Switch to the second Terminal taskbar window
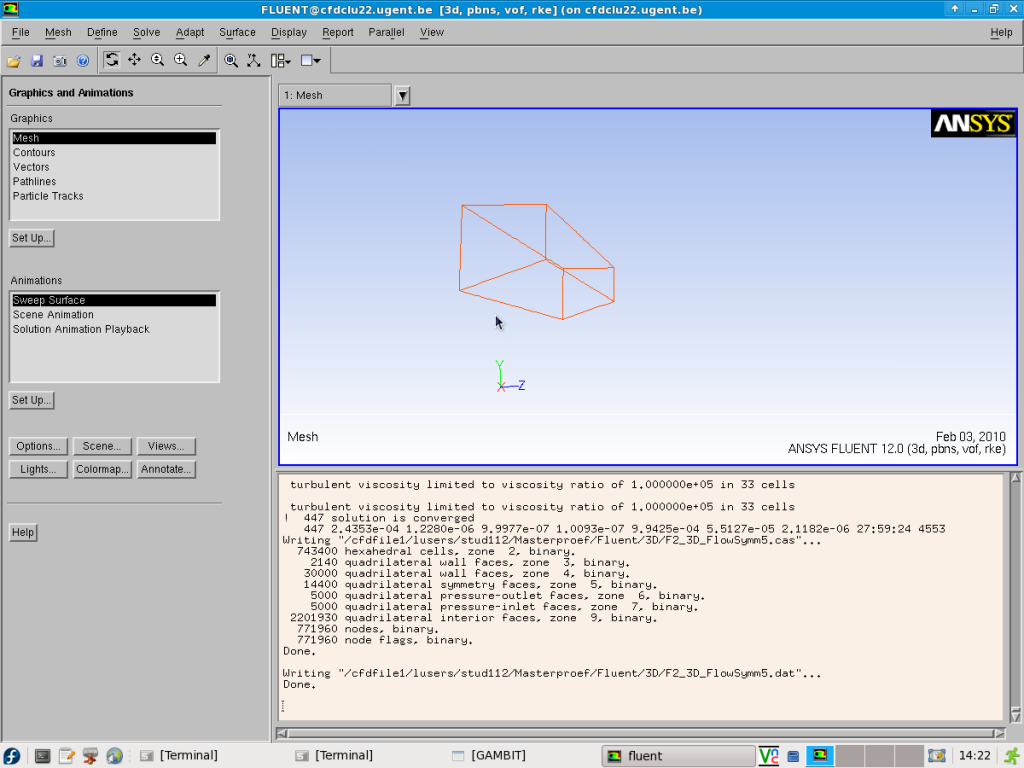 tap(367, 756)
